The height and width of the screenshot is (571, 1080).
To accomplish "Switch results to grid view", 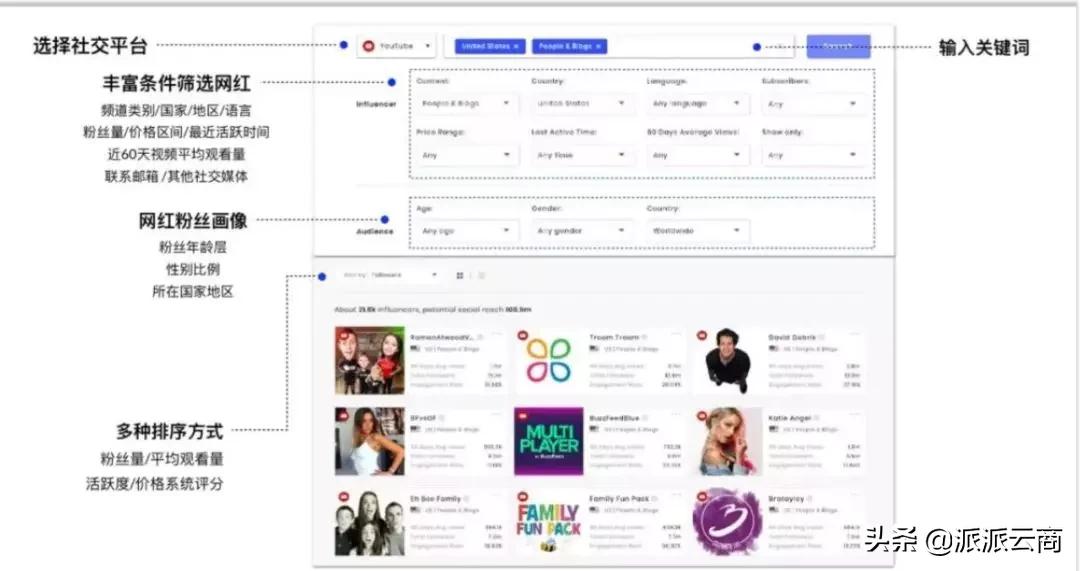I will pyautogui.click(x=459, y=276).
